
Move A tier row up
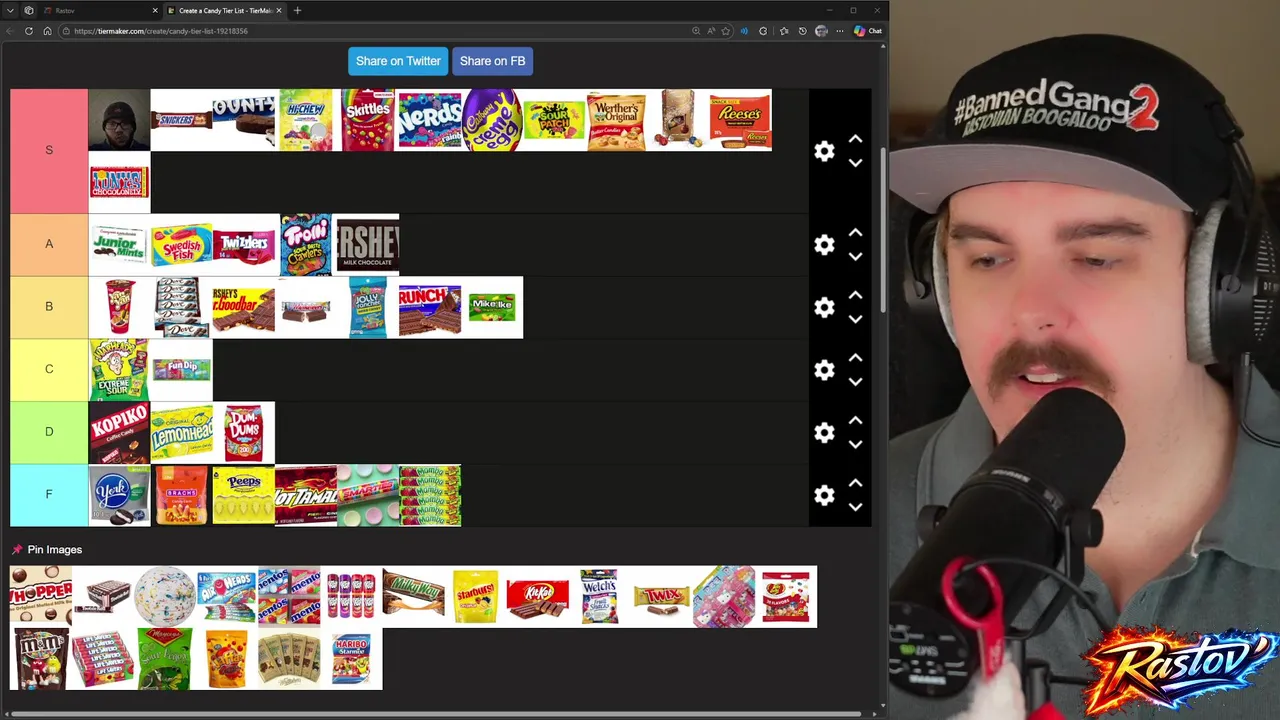tap(855, 233)
